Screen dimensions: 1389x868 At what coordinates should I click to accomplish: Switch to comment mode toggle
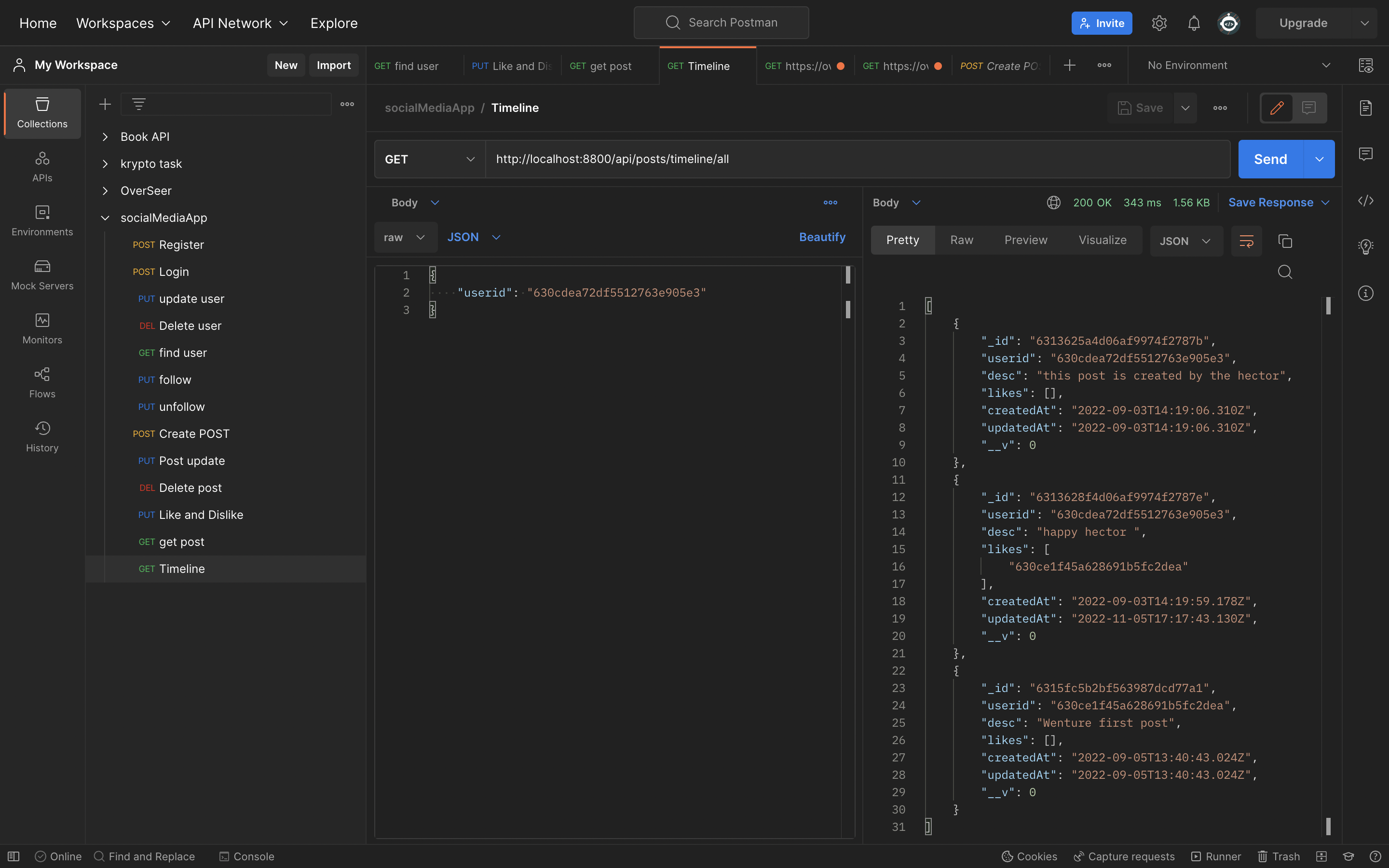point(1308,108)
